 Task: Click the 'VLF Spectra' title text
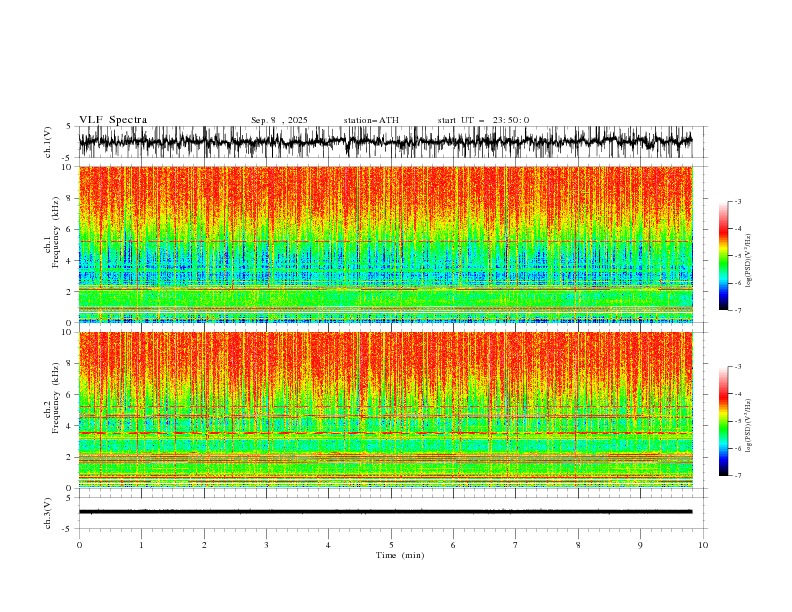coord(113,120)
